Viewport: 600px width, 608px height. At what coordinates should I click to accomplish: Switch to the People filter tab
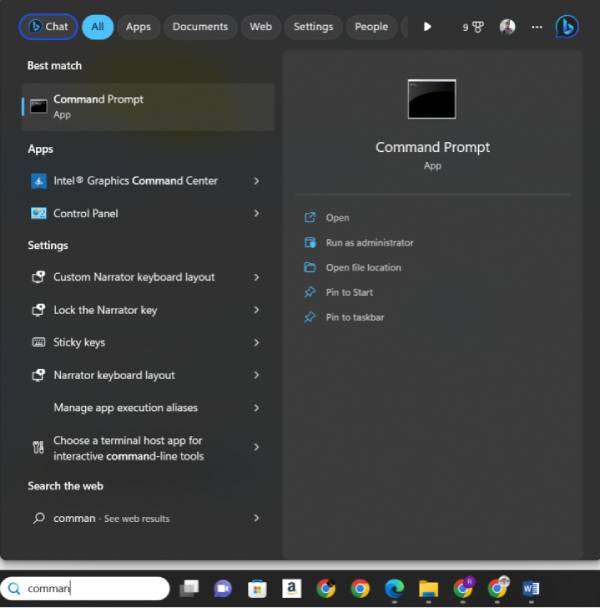pyautogui.click(x=371, y=27)
